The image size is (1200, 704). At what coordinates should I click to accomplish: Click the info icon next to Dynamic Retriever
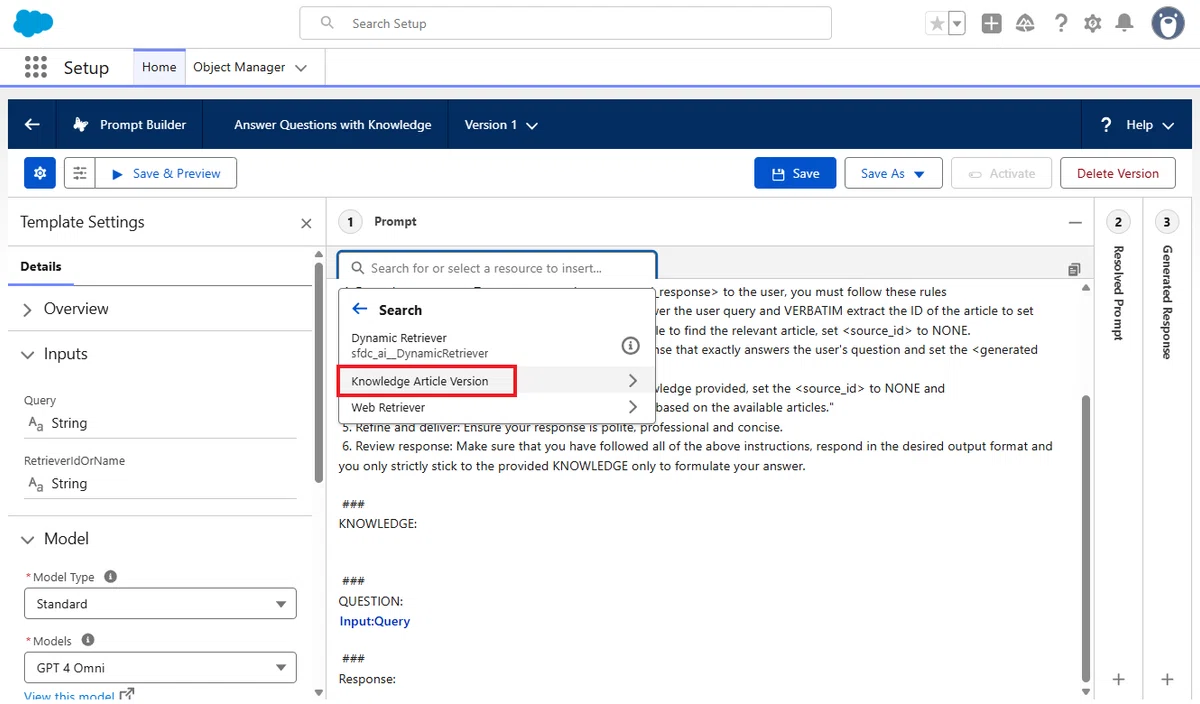[630, 346]
